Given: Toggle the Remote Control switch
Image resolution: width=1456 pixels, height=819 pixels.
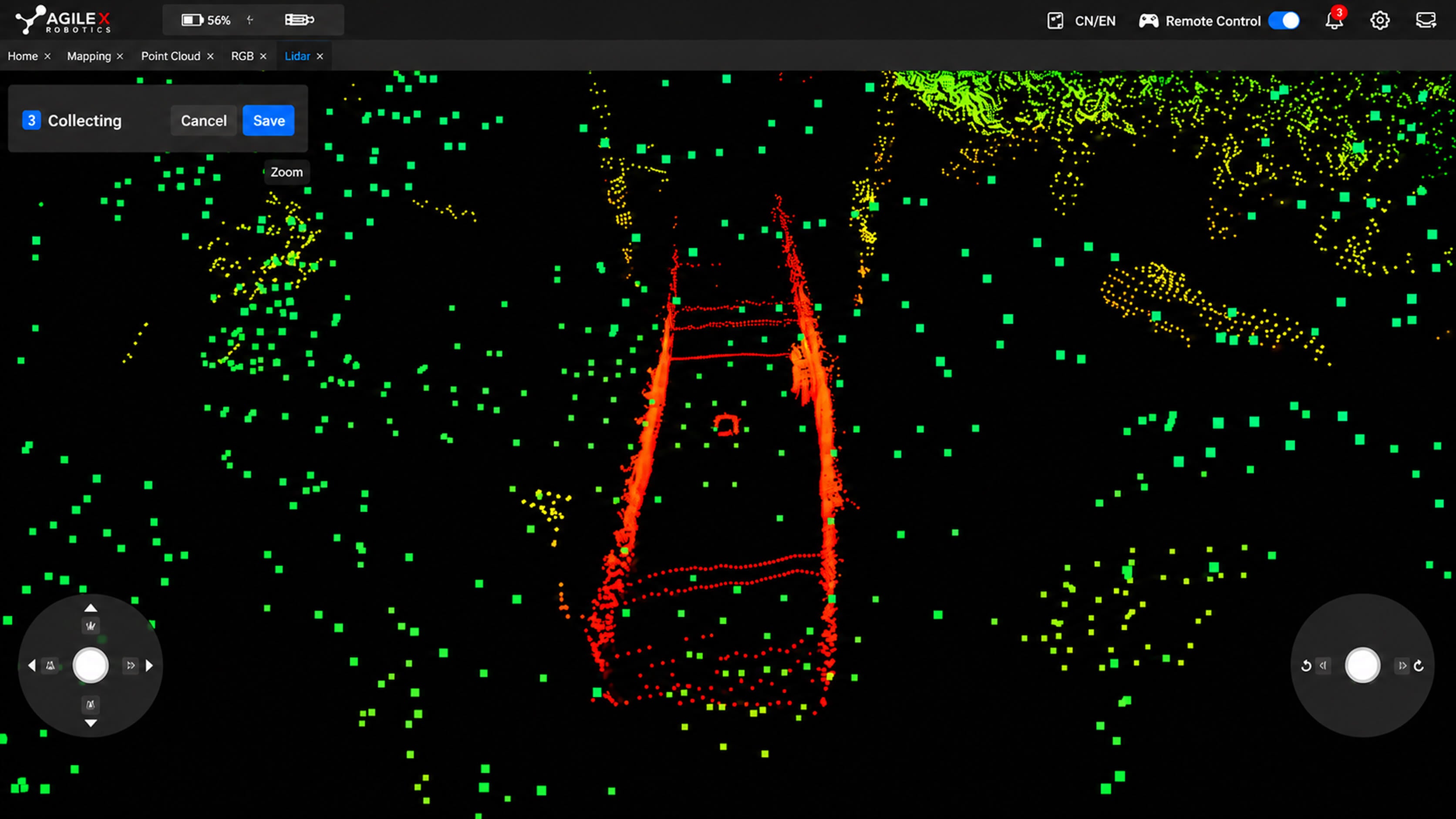Looking at the screenshot, I should [x=1284, y=21].
